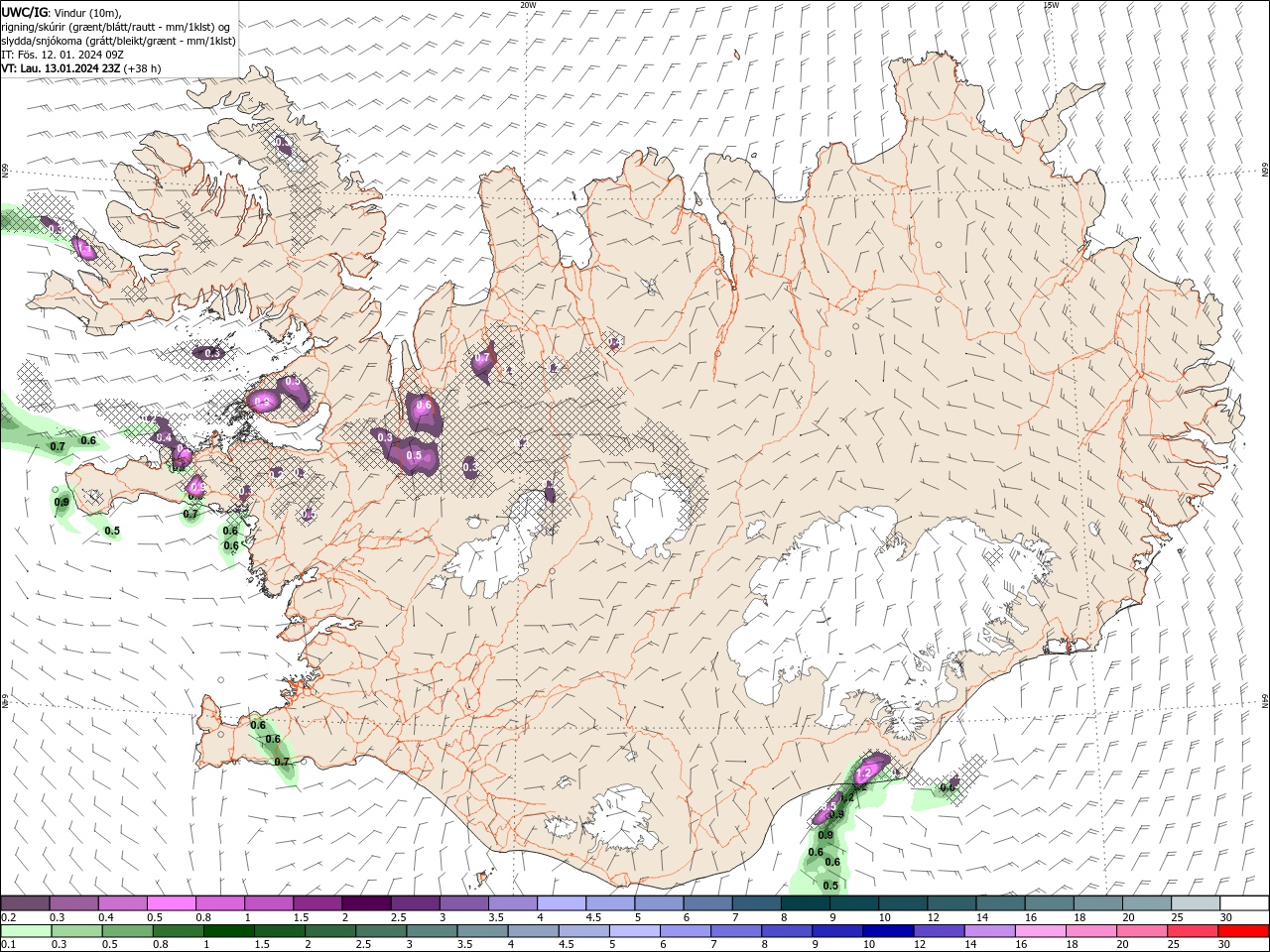Click the white Mýrdalsjökull glacier near the south coast
Viewport: 1270px width, 952px height.
click(x=620, y=818)
